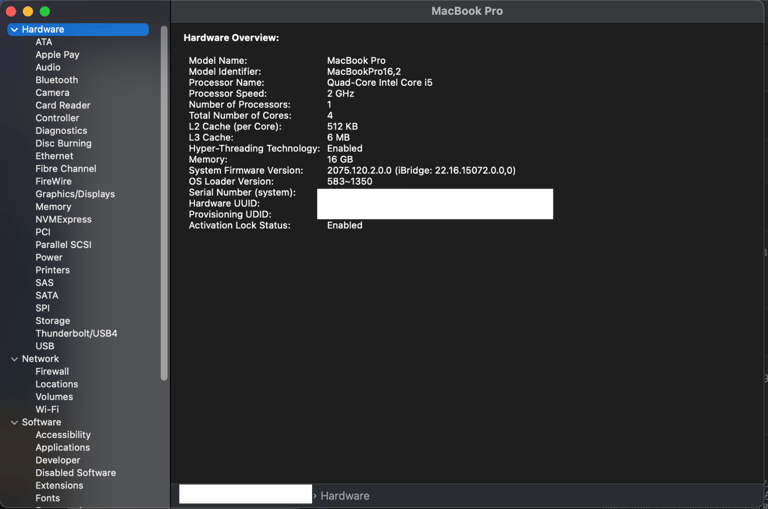Select SAS entry
Screen dimensions: 768x509
click(x=45, y=283)
